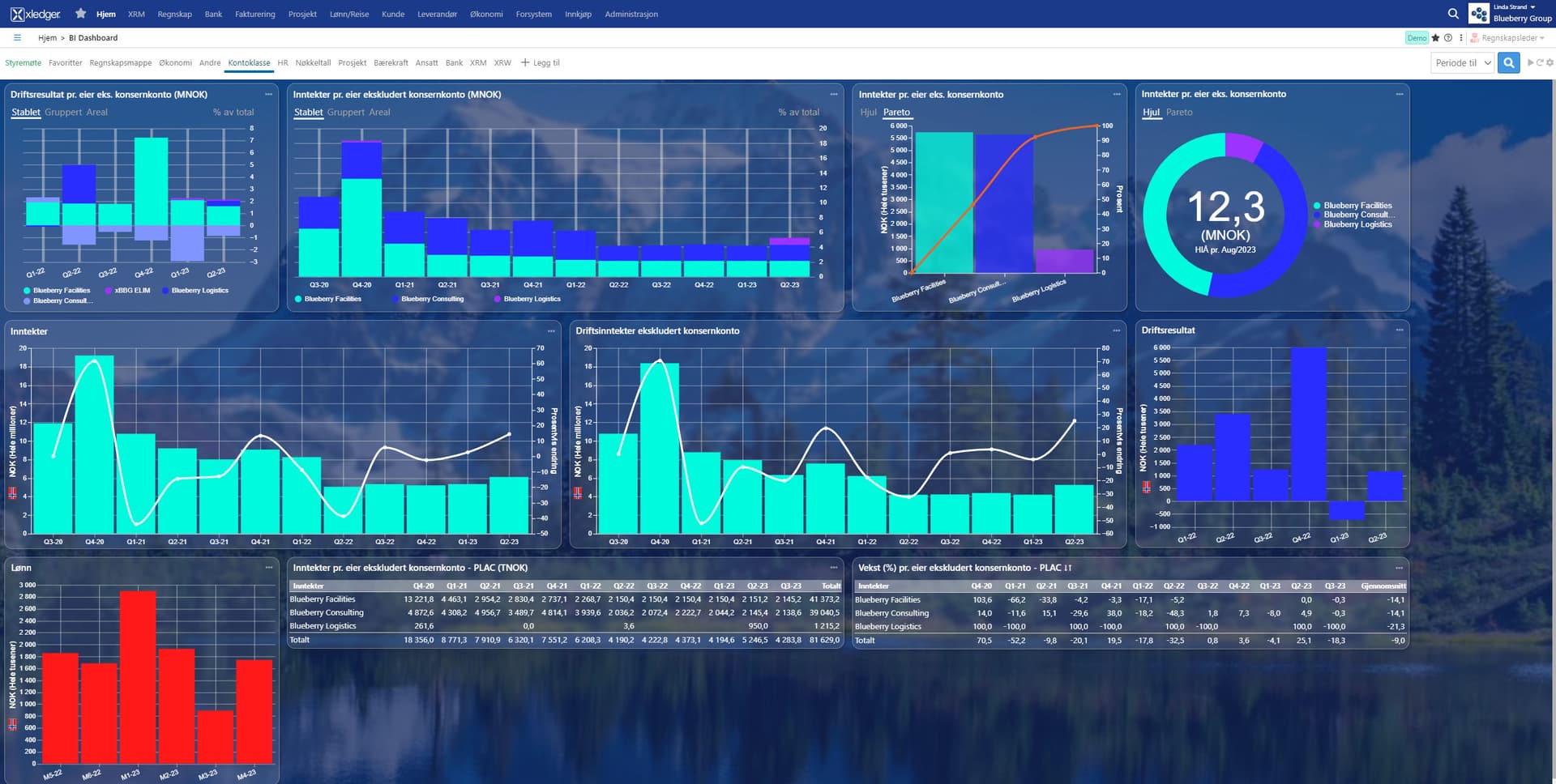This screenshot has height=784, width=1556.
Task: Open help question mark icon
Action: [x=1448, y=38]
